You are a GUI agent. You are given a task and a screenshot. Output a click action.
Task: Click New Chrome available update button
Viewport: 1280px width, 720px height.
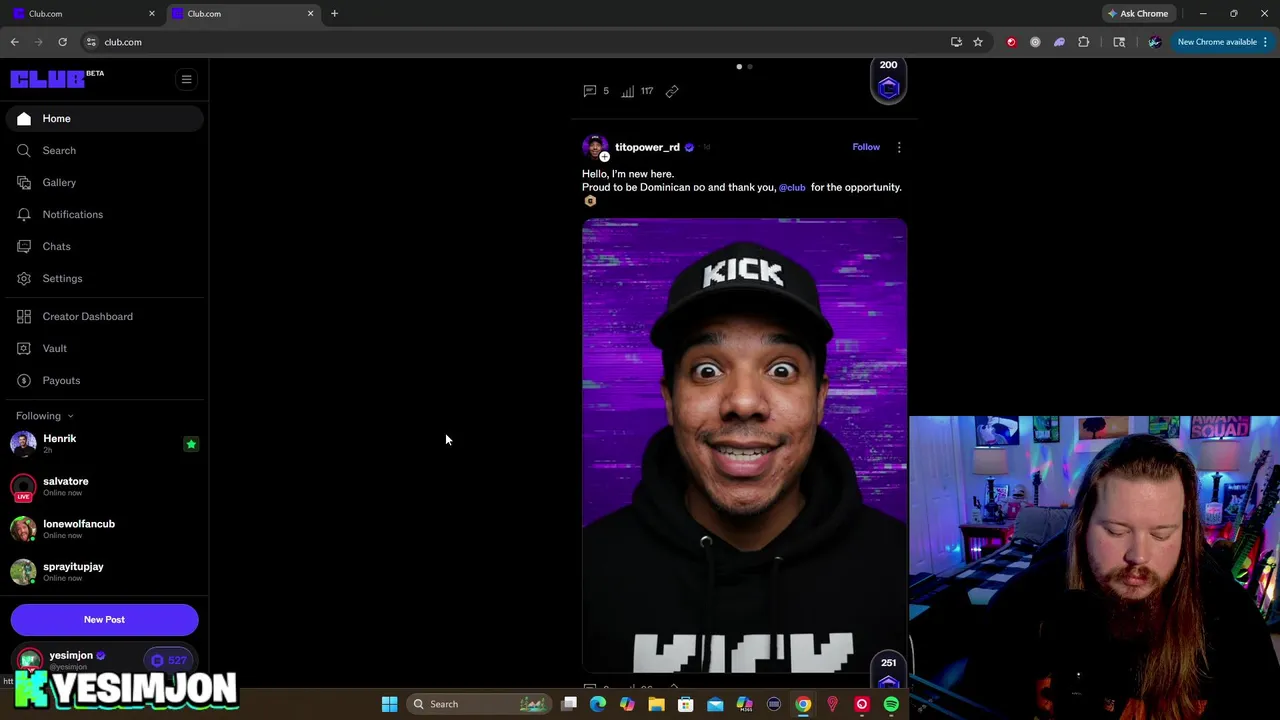(x=1222, y=42)
